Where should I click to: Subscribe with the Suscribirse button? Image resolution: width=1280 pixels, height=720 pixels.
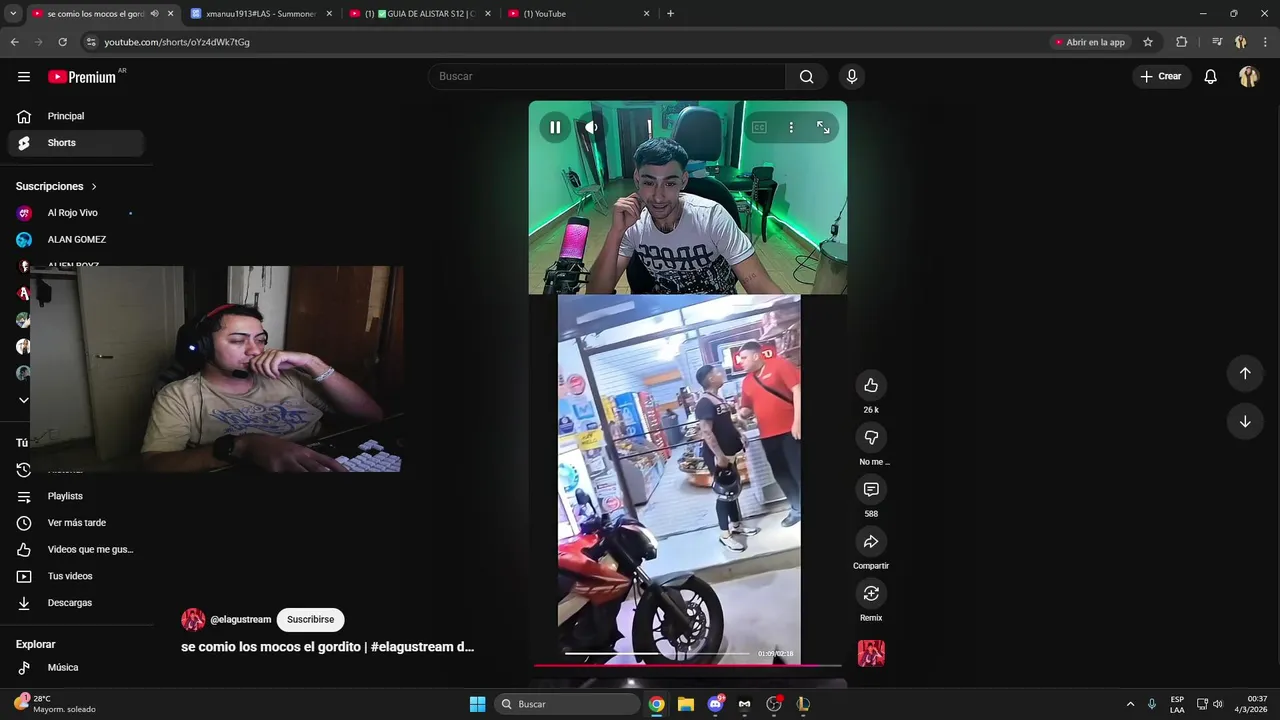pos(310,619)
